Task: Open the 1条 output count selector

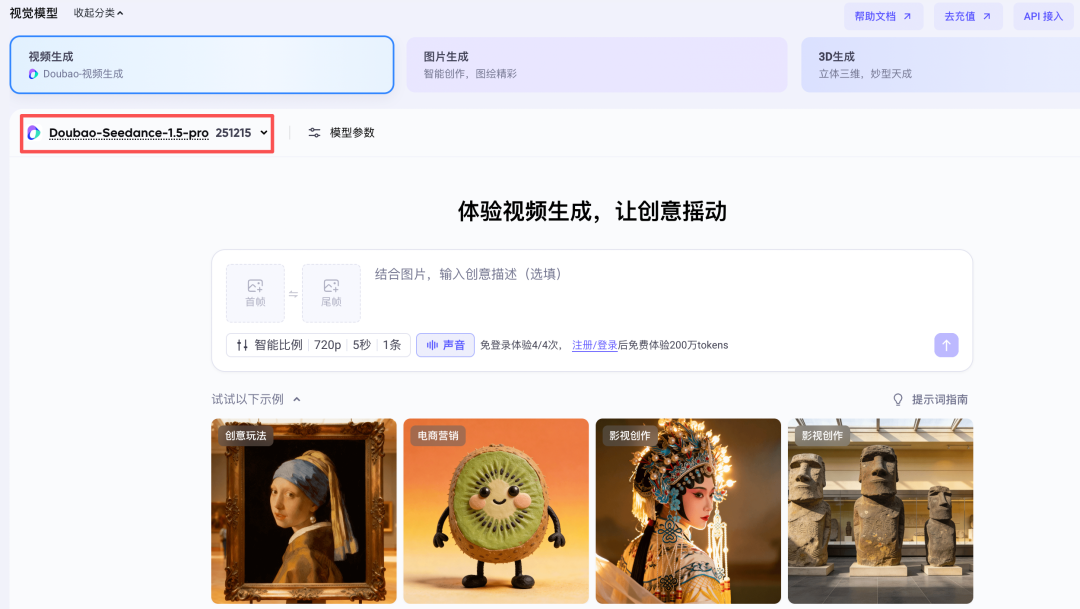Action: (x=392, y=345)
